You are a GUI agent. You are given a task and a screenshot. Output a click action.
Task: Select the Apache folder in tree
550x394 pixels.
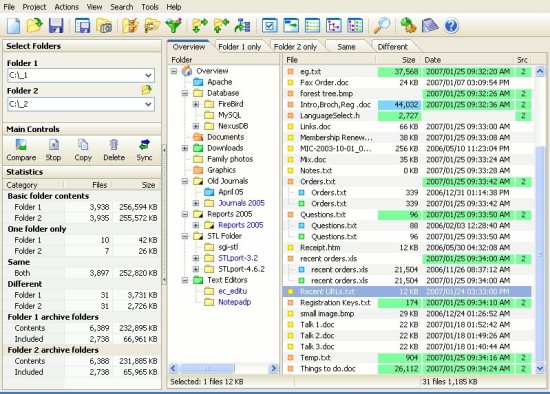pyautogui.click(x=220, y=82)
